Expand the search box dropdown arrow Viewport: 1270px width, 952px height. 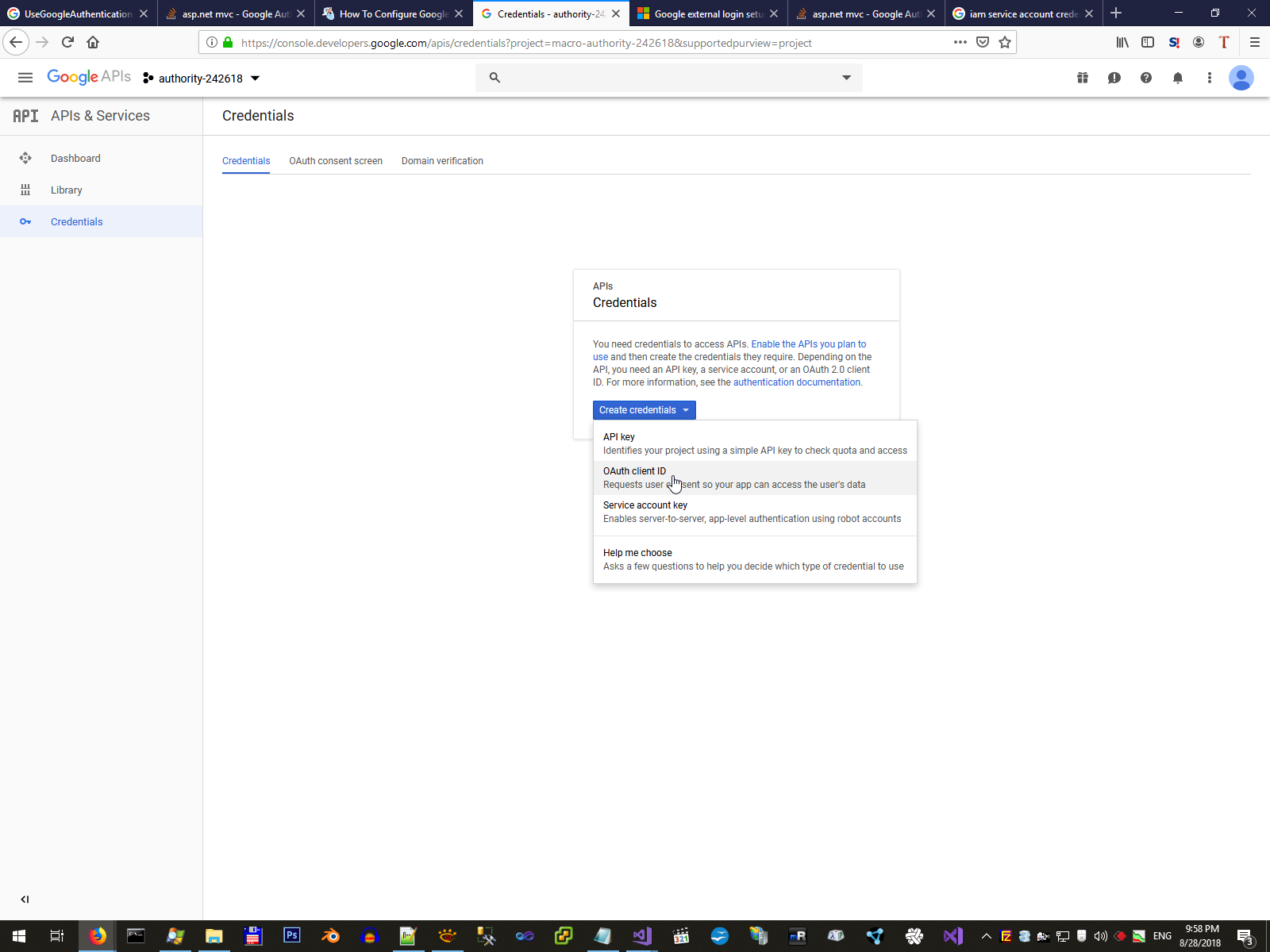[x=847, y=78]
